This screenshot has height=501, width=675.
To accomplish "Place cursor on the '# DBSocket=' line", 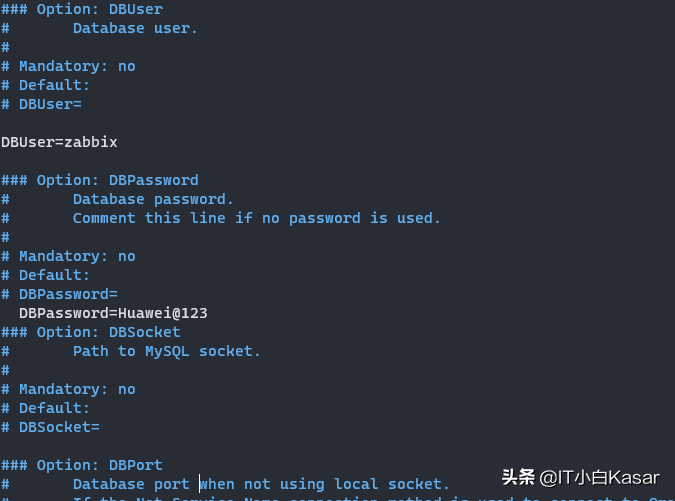I will (50, 427).
